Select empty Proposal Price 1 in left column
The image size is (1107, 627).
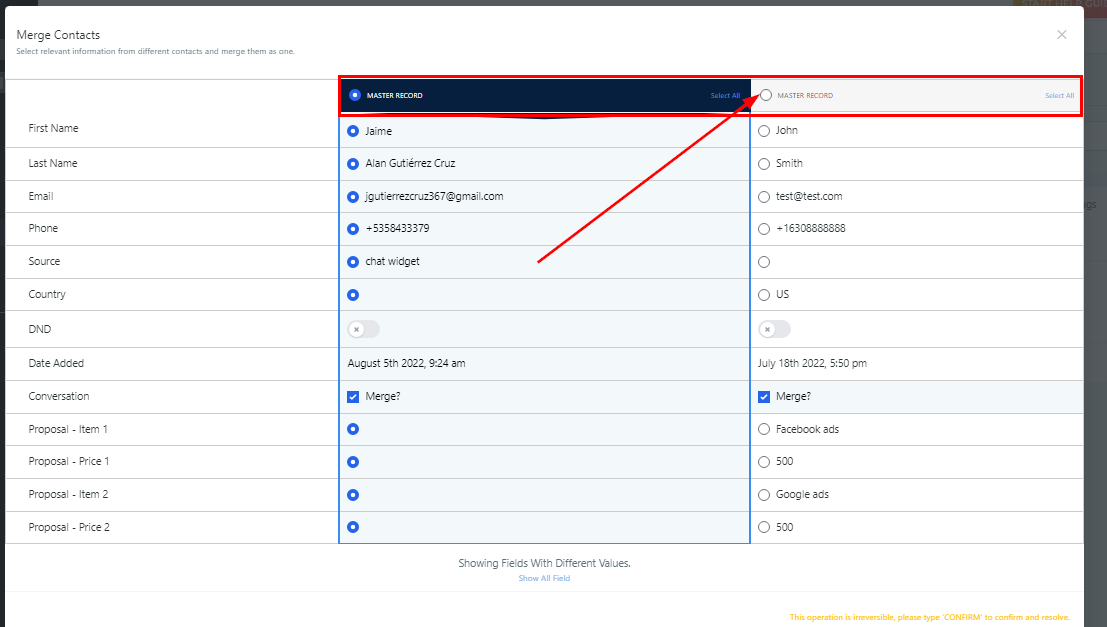pos(353,462)
